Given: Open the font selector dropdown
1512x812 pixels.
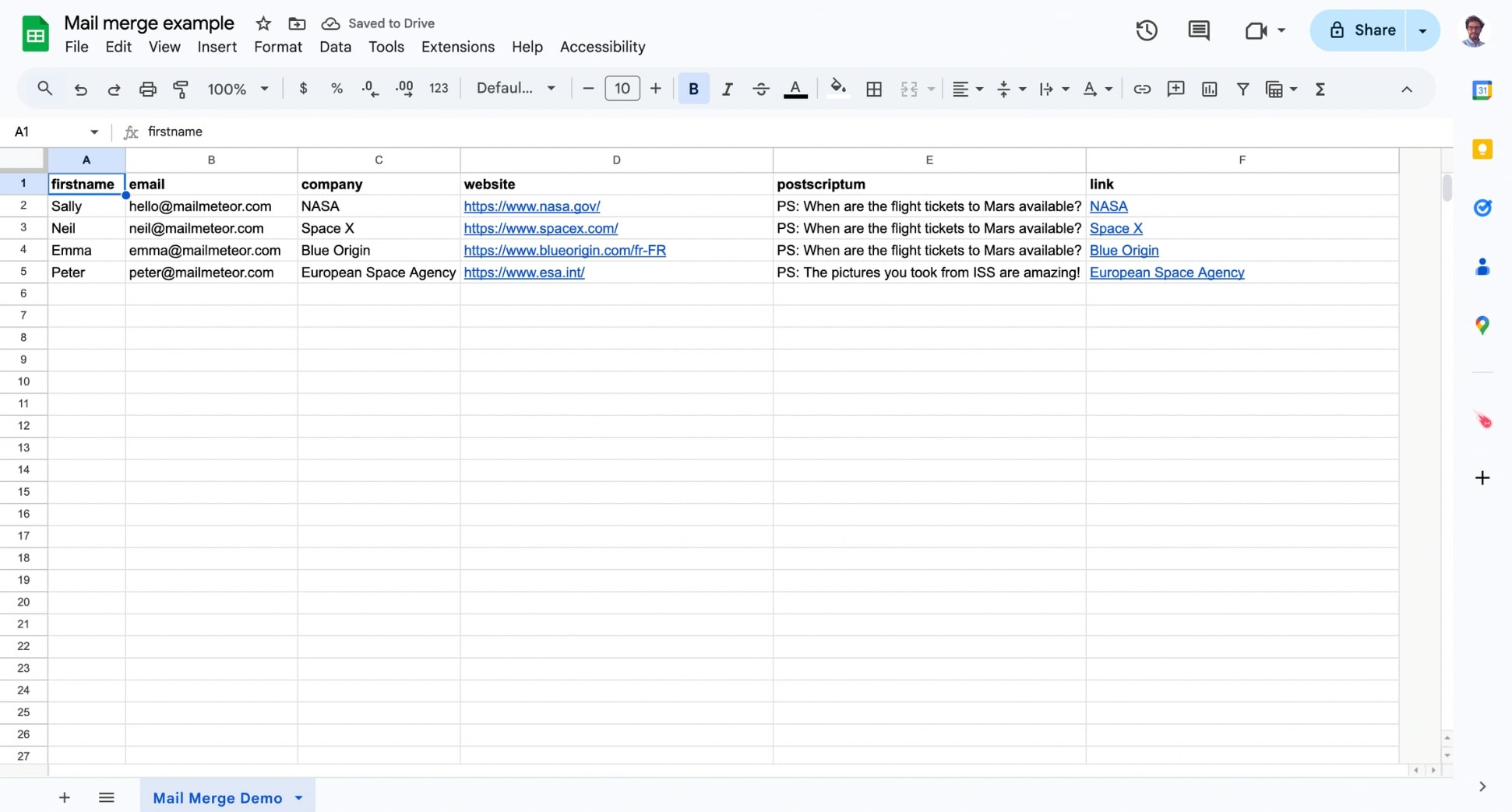Looking at the screenshot, I should (515, 88).
